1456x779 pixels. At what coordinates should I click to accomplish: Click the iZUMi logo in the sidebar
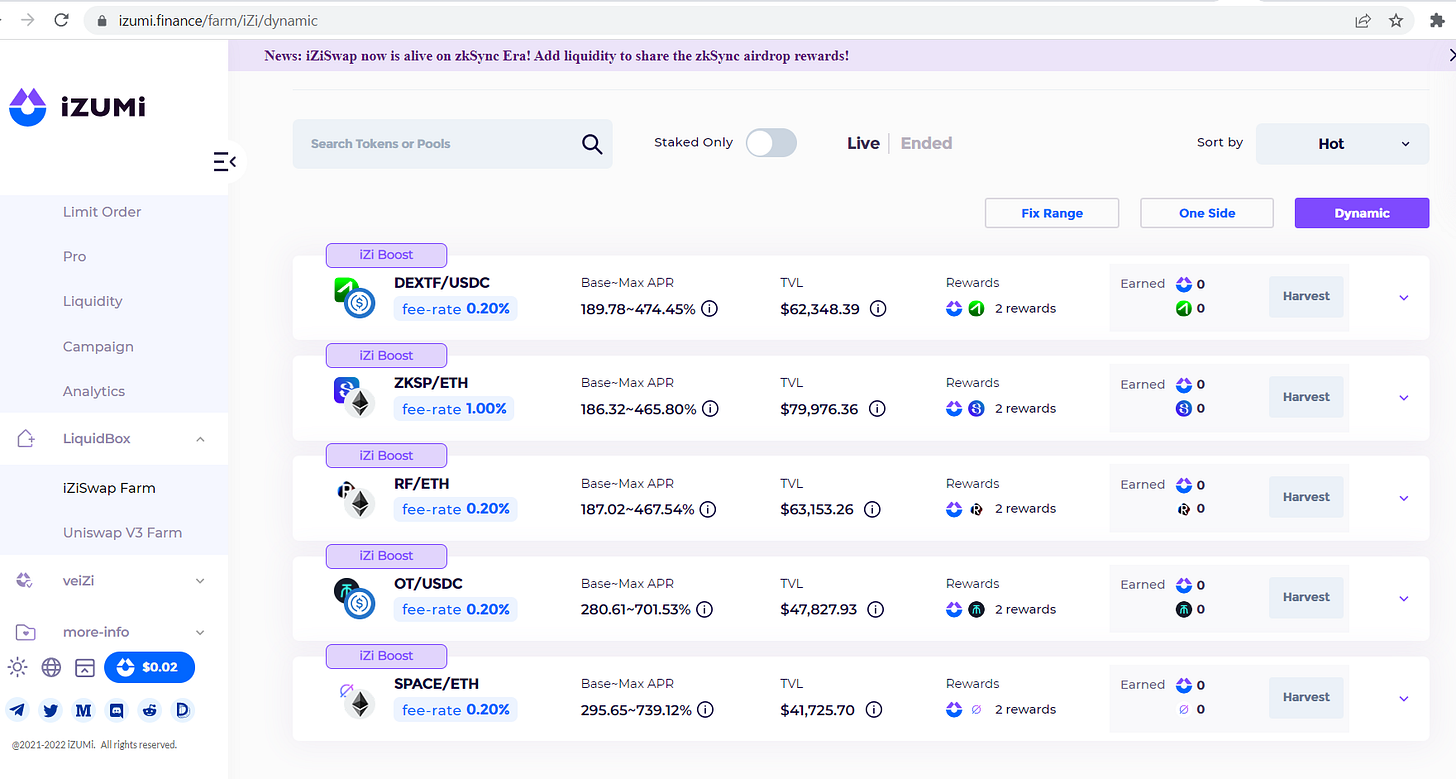77,106
